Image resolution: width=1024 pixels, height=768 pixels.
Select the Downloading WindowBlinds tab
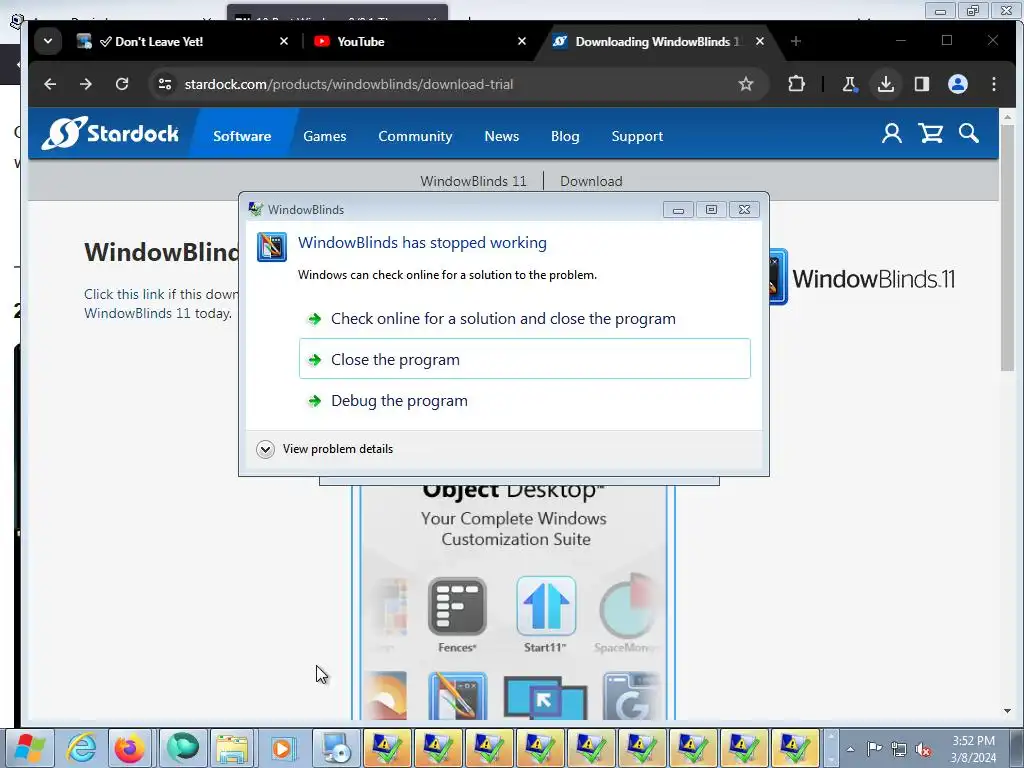[658, 41]
